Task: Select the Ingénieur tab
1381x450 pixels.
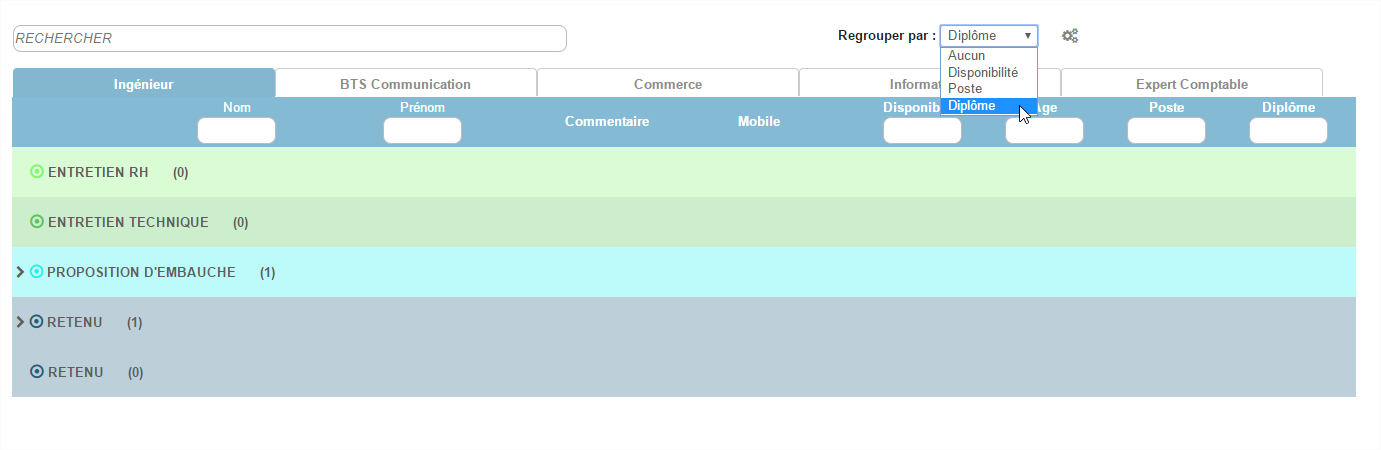Action: click(143, 84)
